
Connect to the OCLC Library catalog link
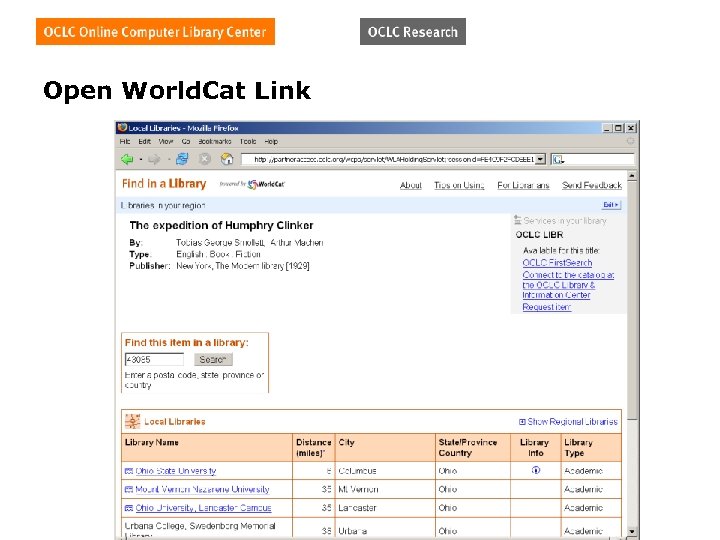tap(568, 285)
